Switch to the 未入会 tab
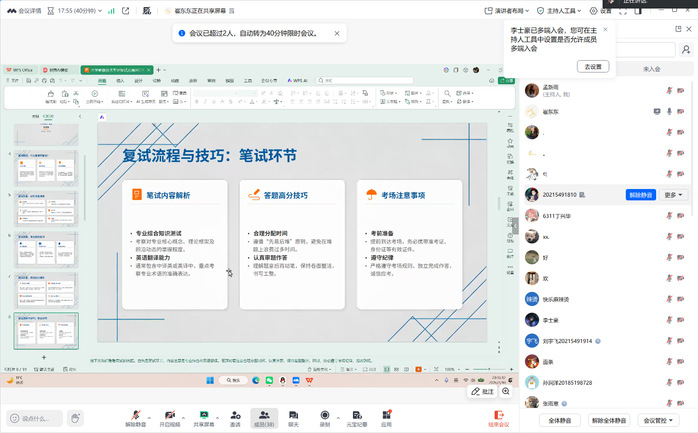 pyautogui.click(x=651, y=69)
